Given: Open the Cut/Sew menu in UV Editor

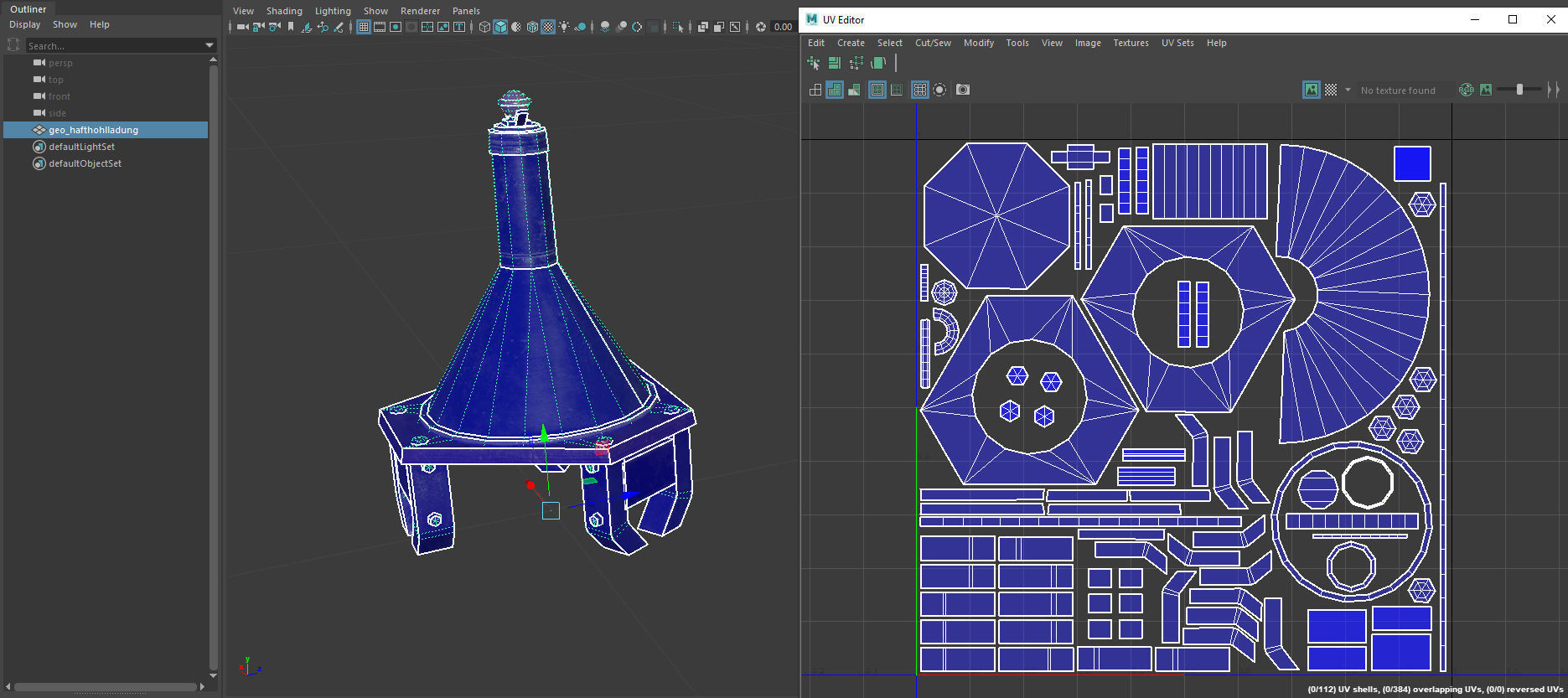Looking at the screenshot, I should (x=933, y=43).
